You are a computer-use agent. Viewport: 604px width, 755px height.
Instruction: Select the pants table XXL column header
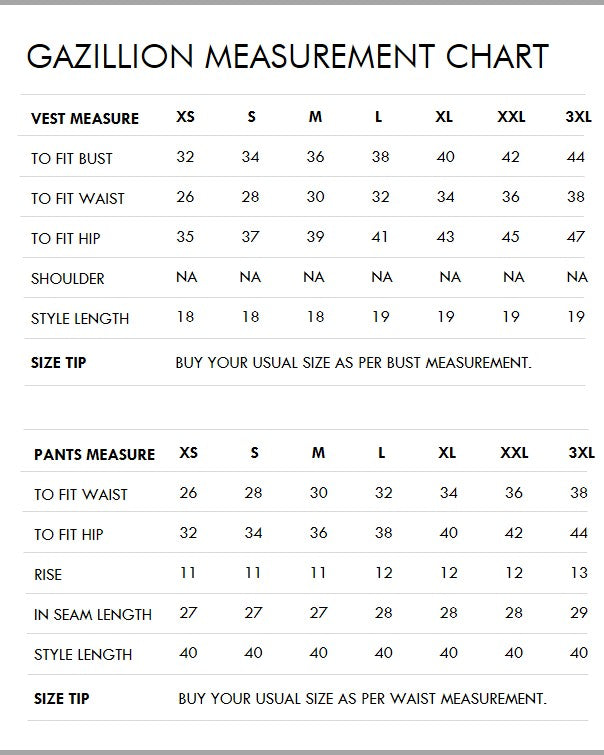tap(514, 453)
